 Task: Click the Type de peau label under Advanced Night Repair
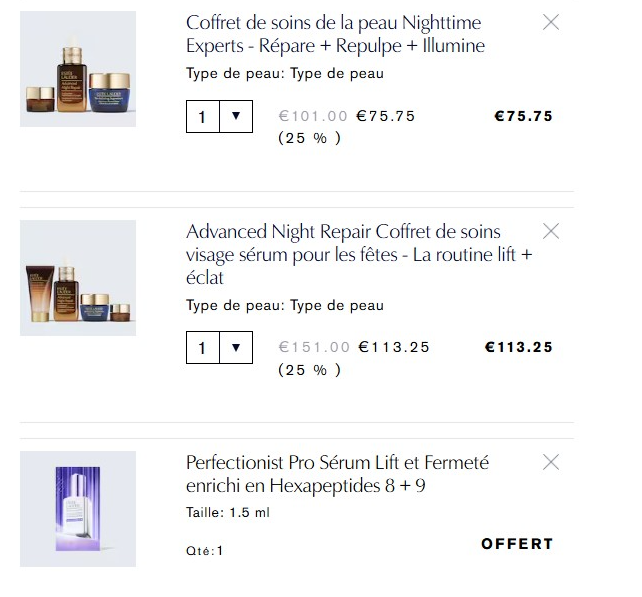284,305
